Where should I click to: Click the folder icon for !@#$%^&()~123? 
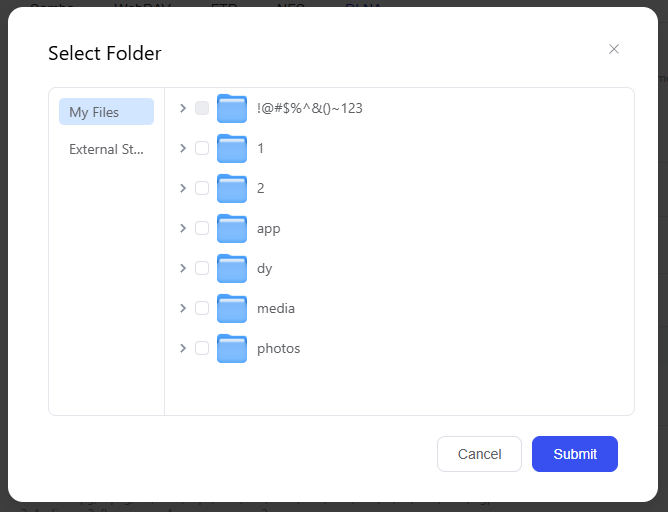pos(232,108)
